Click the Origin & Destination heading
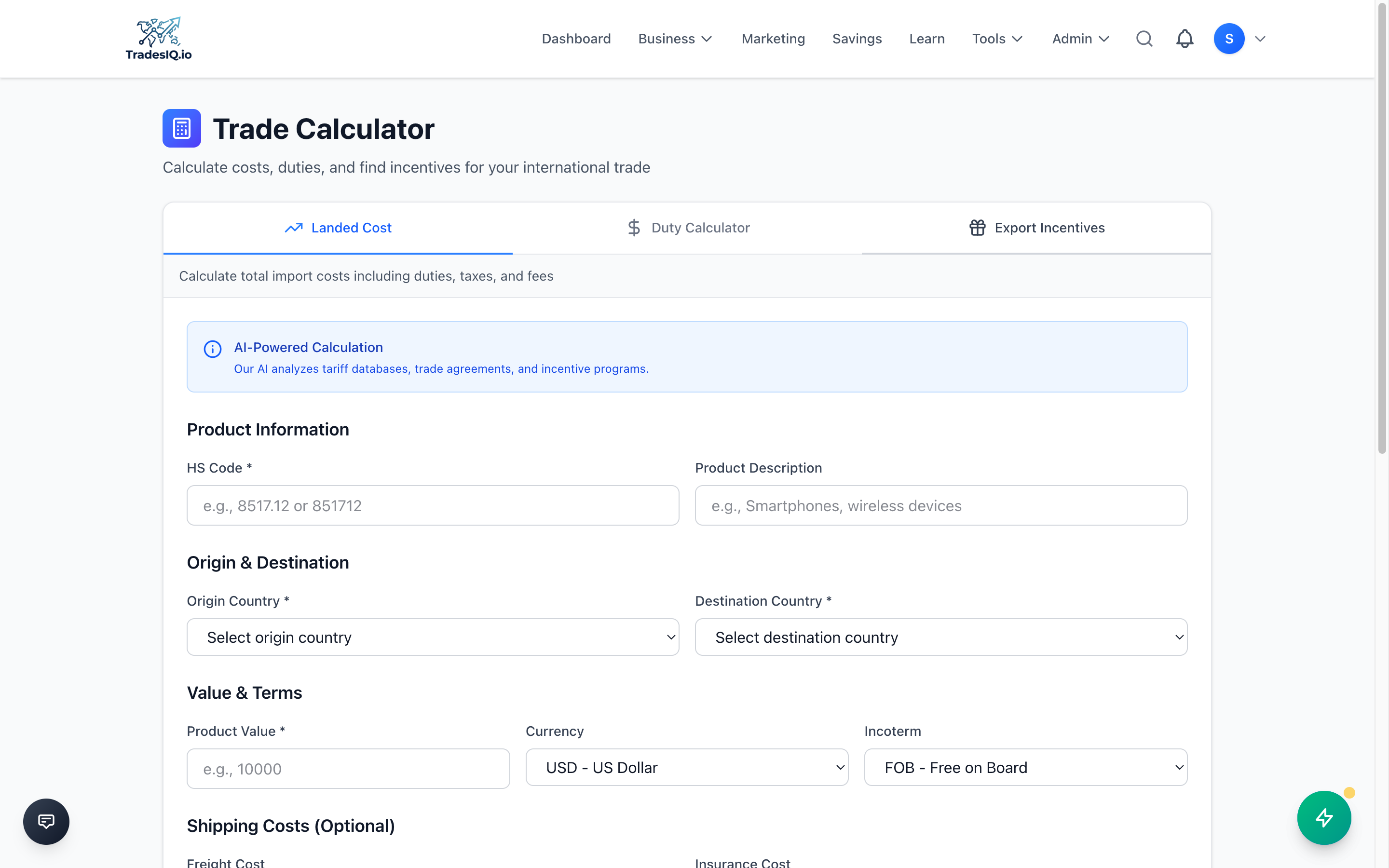The width and height of the screenshot is (1389, 868). point(268,563)
